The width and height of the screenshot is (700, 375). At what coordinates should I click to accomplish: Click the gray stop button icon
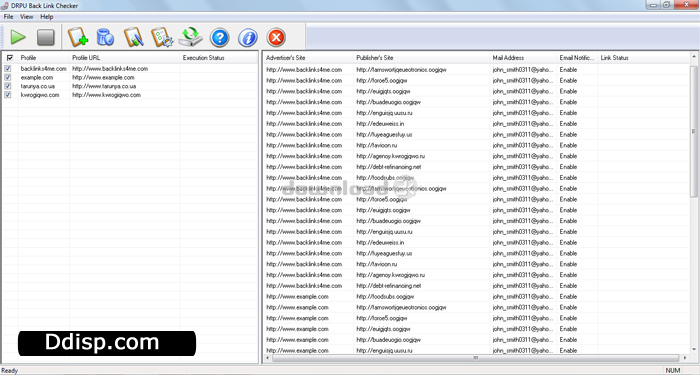tap(46, 37)
